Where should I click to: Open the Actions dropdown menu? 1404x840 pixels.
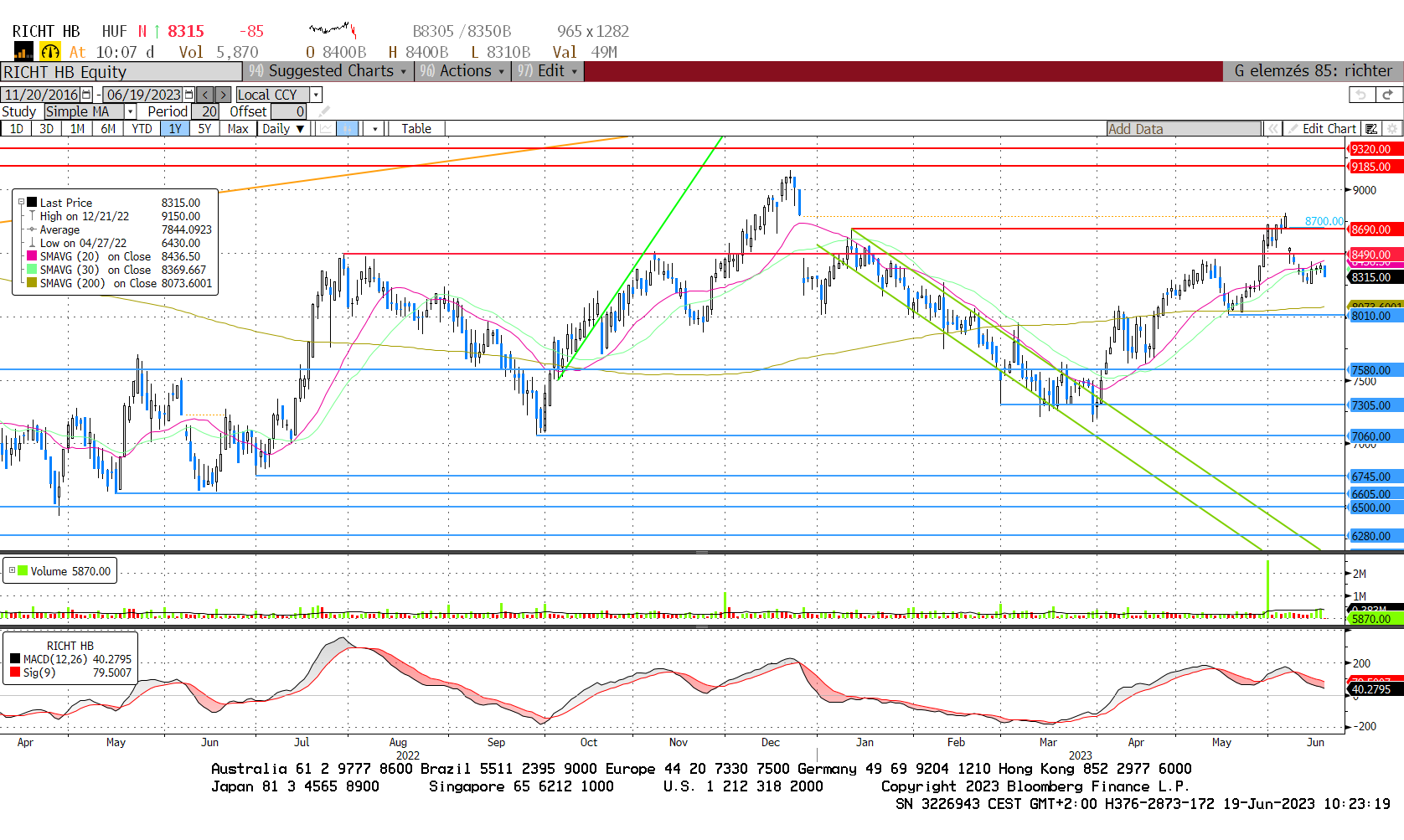pyautogui.click(x=462, y=71)
